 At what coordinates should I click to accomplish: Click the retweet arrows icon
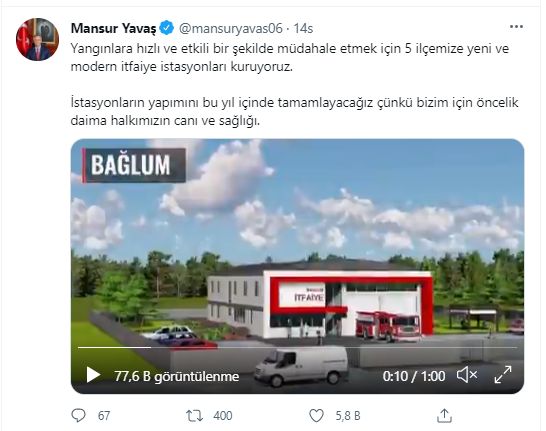[194, 416]
